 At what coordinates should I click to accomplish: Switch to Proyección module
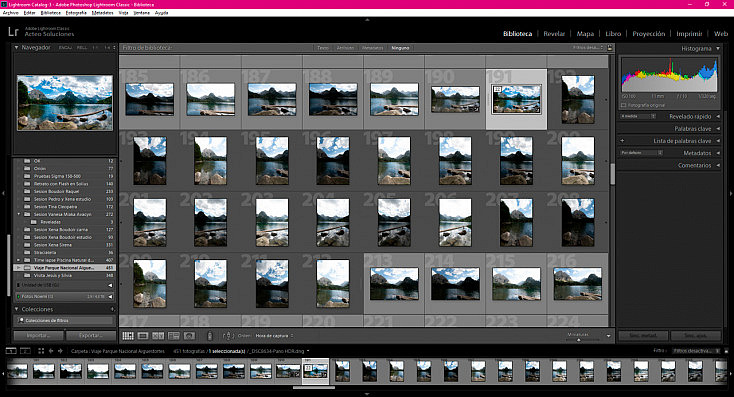(x=649, y=34)
